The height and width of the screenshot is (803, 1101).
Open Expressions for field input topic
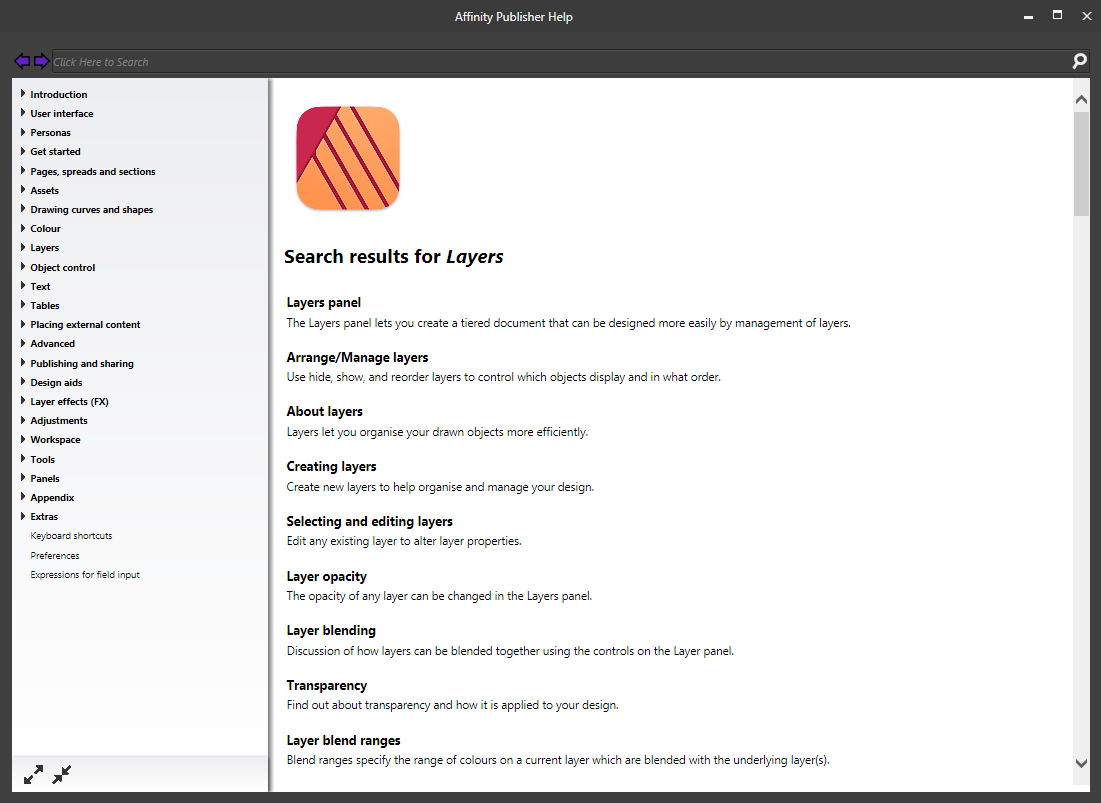[85, 574]
